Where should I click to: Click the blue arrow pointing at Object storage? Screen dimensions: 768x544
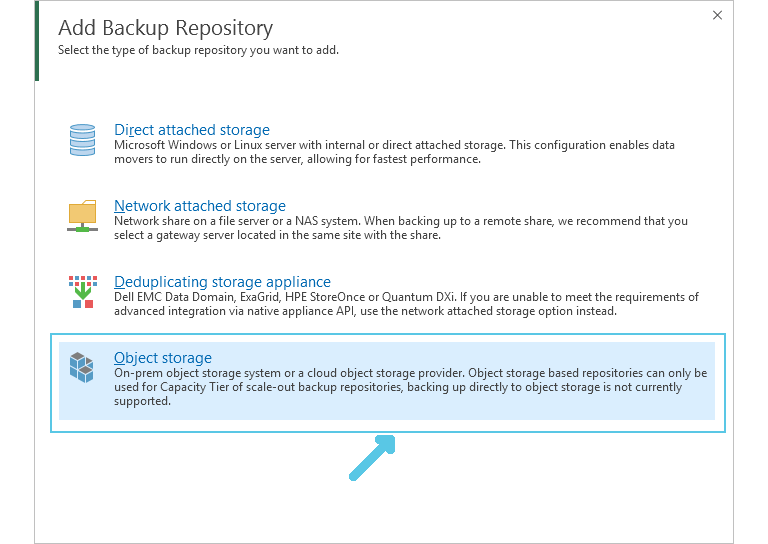[372, 458]
